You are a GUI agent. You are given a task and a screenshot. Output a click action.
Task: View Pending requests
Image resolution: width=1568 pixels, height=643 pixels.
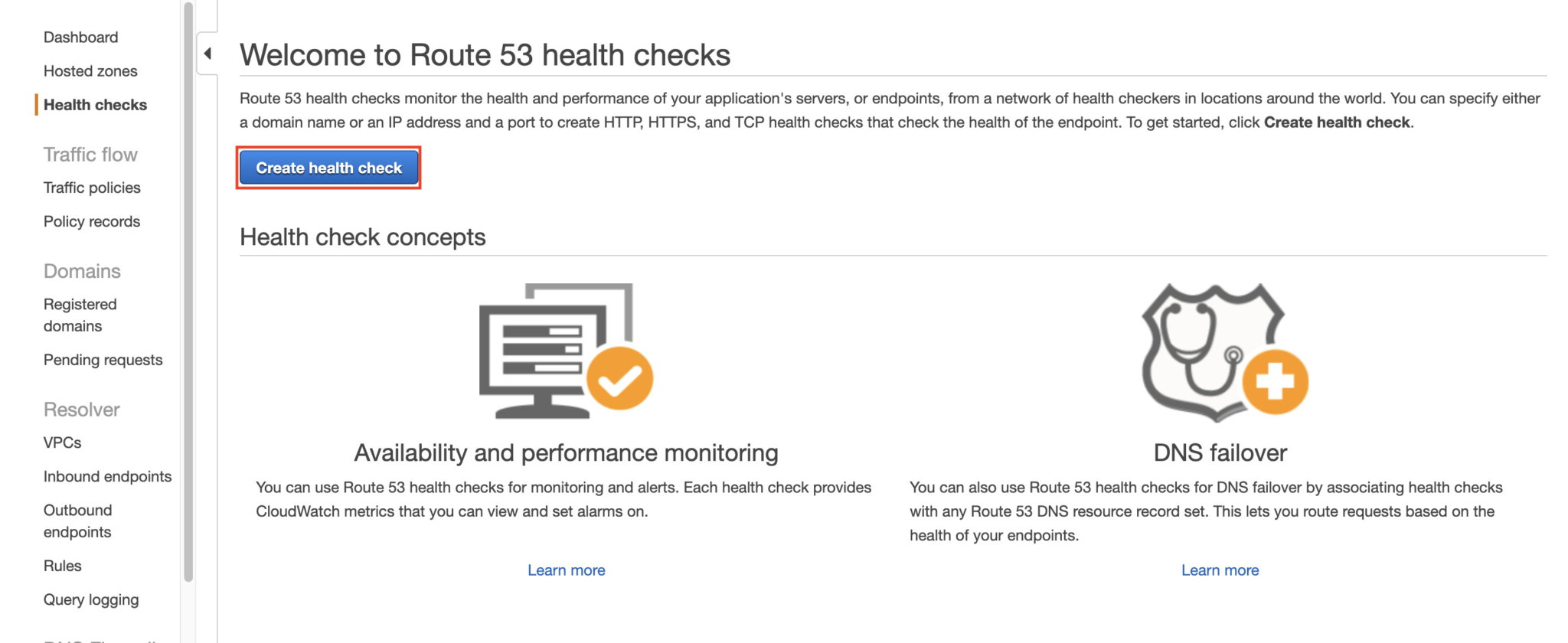click(103, 360)
